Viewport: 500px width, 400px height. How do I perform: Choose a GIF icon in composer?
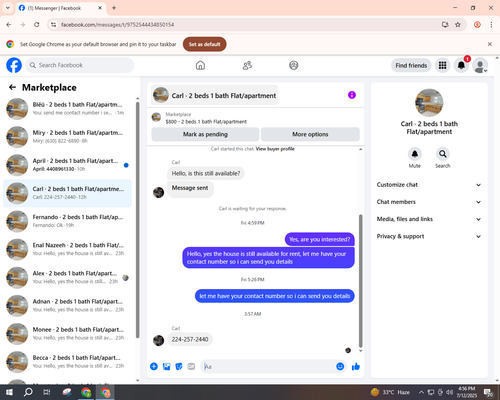191,367
